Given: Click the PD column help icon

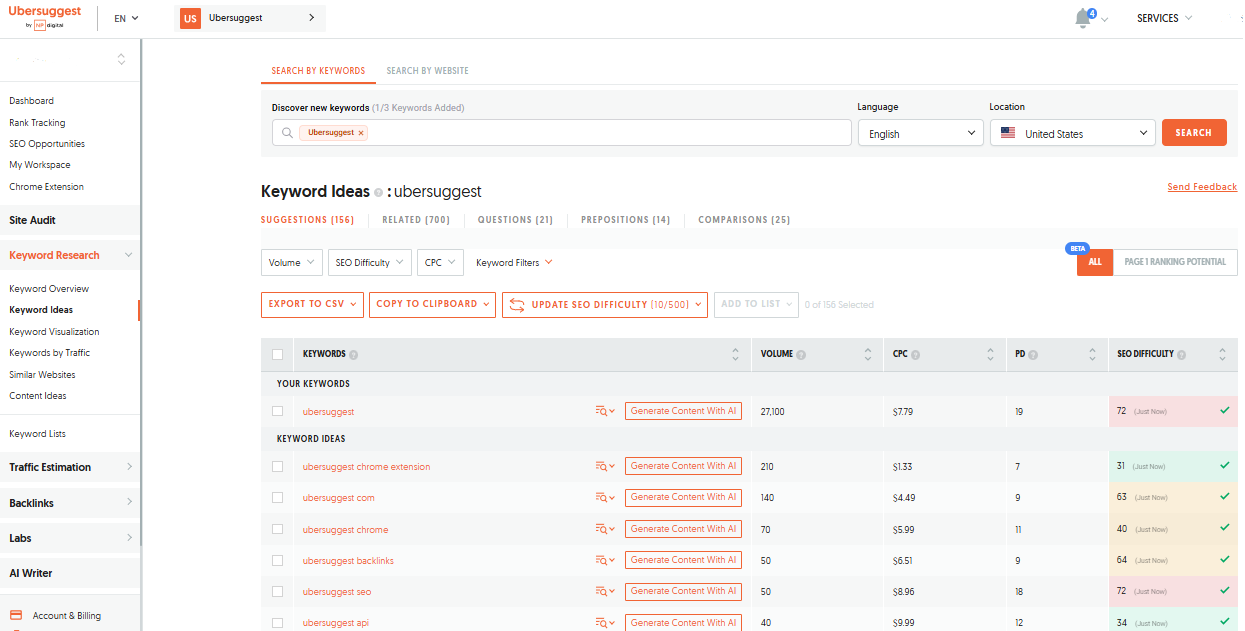Looking at the screenshot, I should [x=1033, y=354].
